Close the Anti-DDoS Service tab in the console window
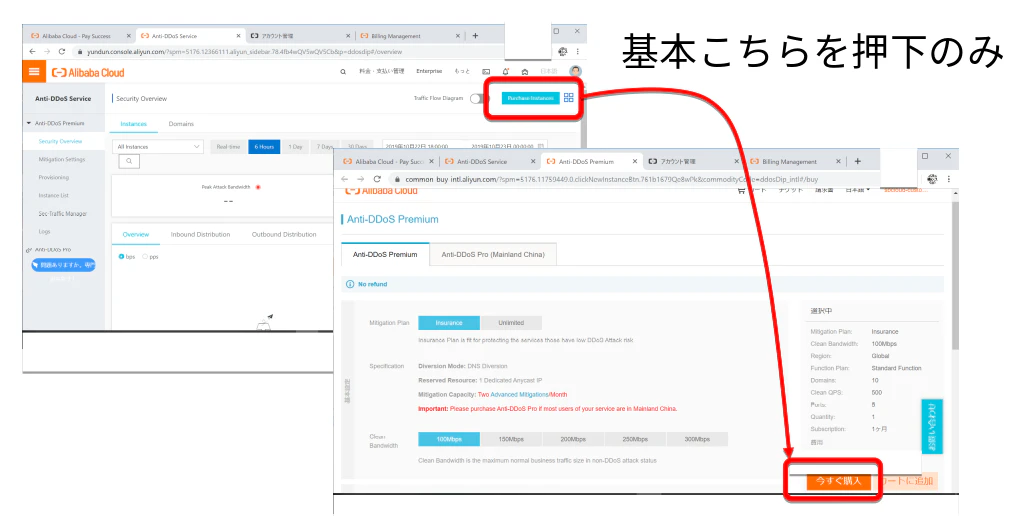Viewport: 1023px width, 516px height. coord(239,36)
